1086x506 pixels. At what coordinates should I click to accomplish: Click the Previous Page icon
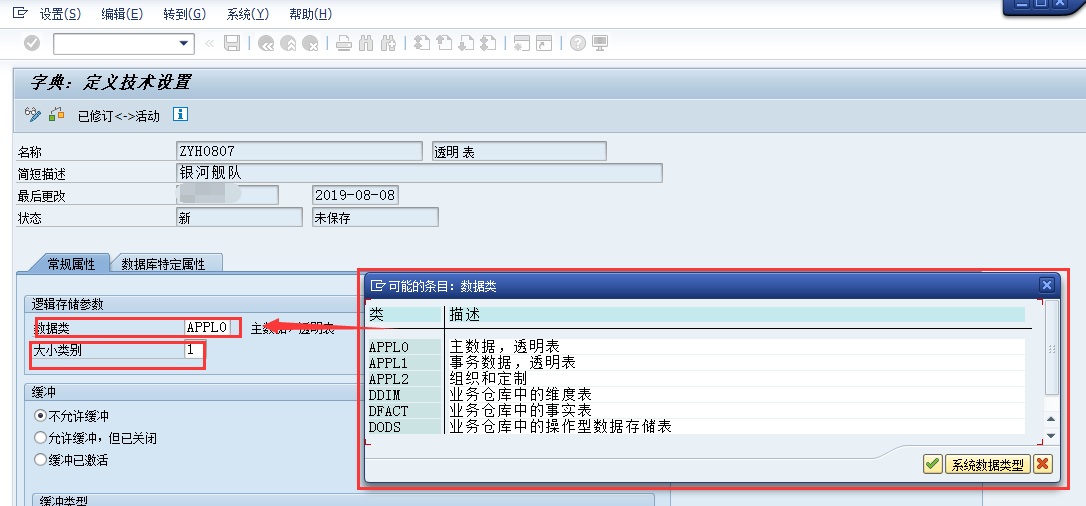click(444, 44)
